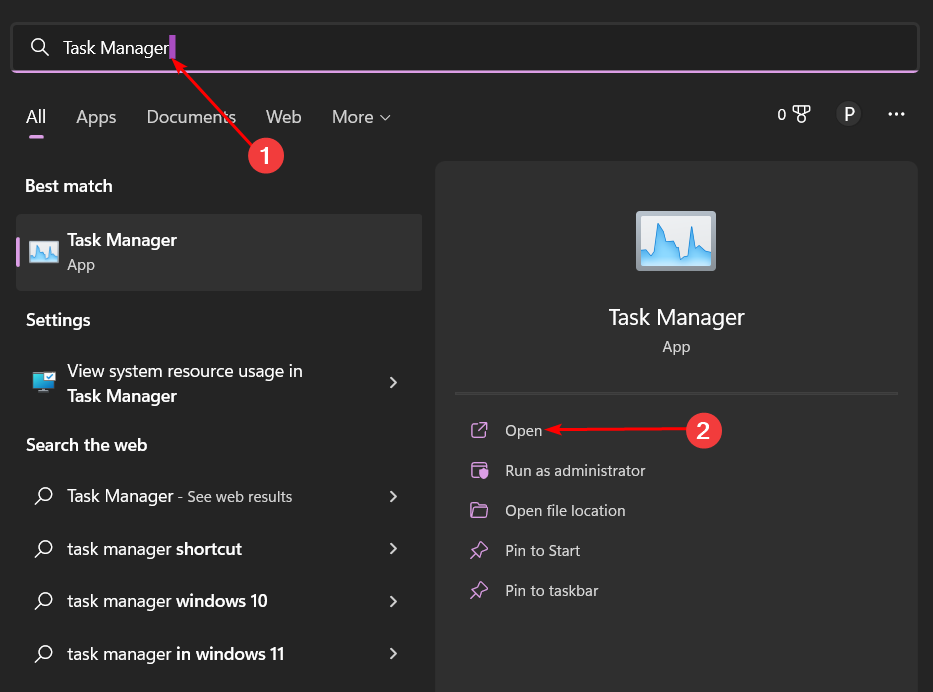The height and width of the screenshot is (692, 933).
Task: Expand chevron for 'See web results' row
Action: click(393, 496)
